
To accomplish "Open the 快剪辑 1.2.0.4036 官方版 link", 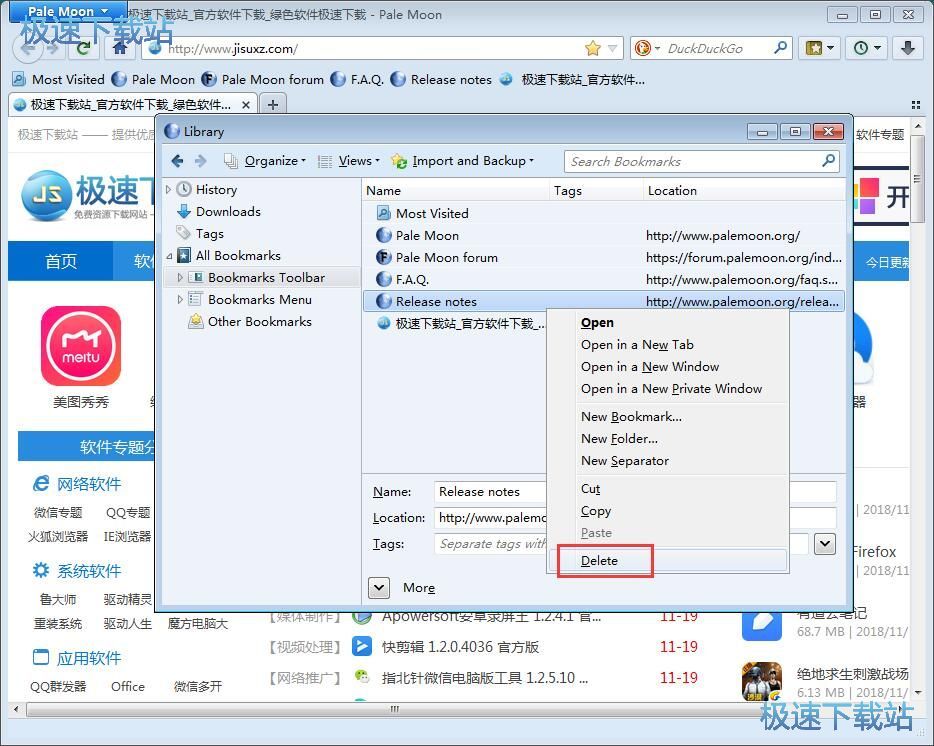I will tap(460, 646).
